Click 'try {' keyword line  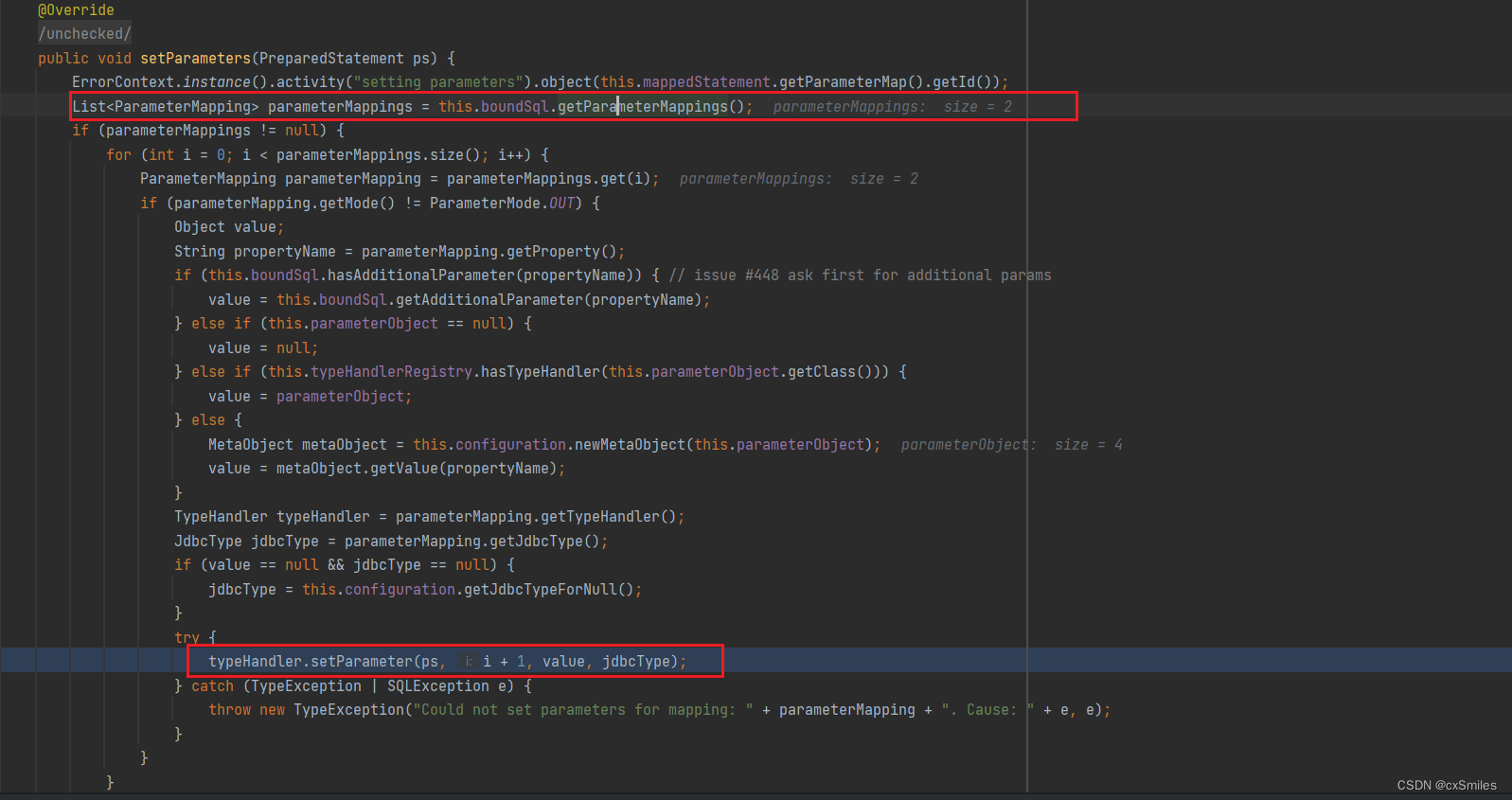[195, 637]
